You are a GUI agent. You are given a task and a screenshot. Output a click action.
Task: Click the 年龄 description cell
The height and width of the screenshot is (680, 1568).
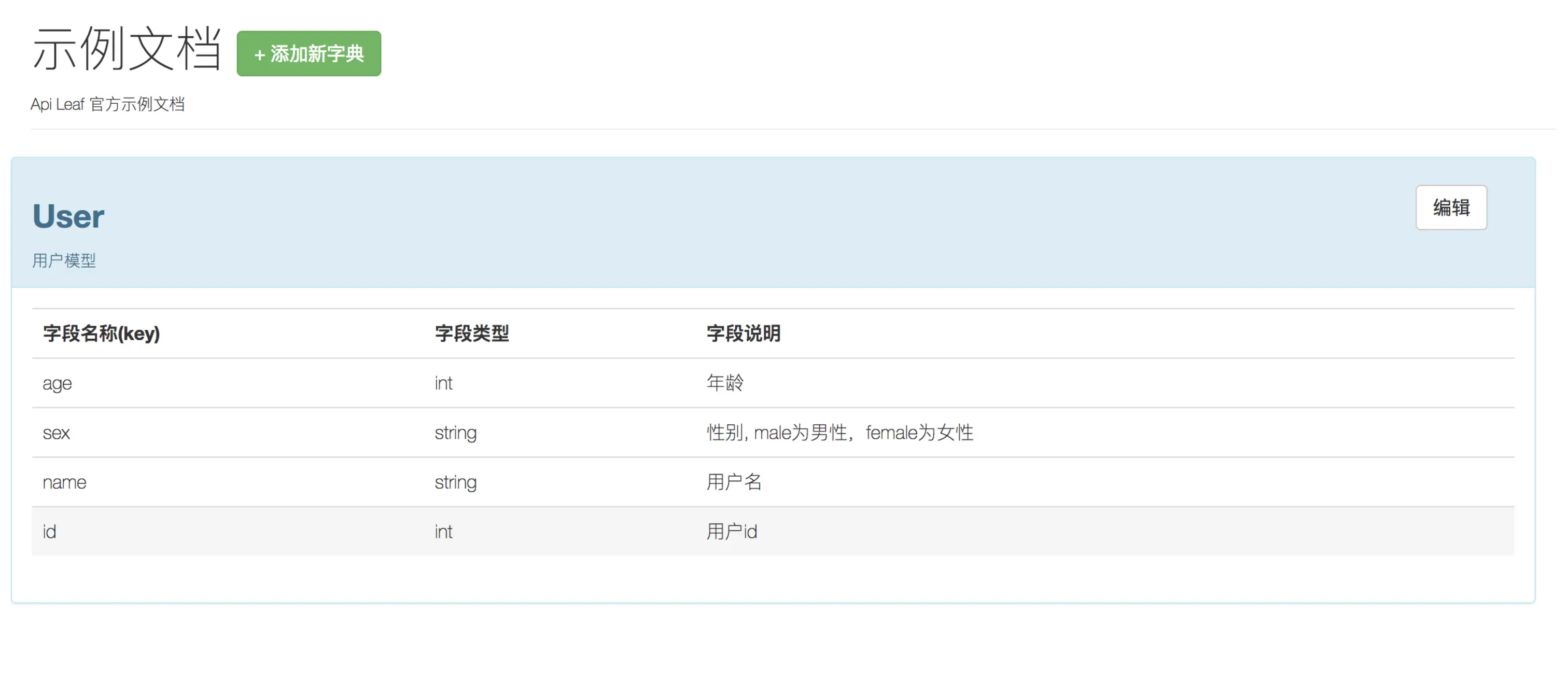725,383
